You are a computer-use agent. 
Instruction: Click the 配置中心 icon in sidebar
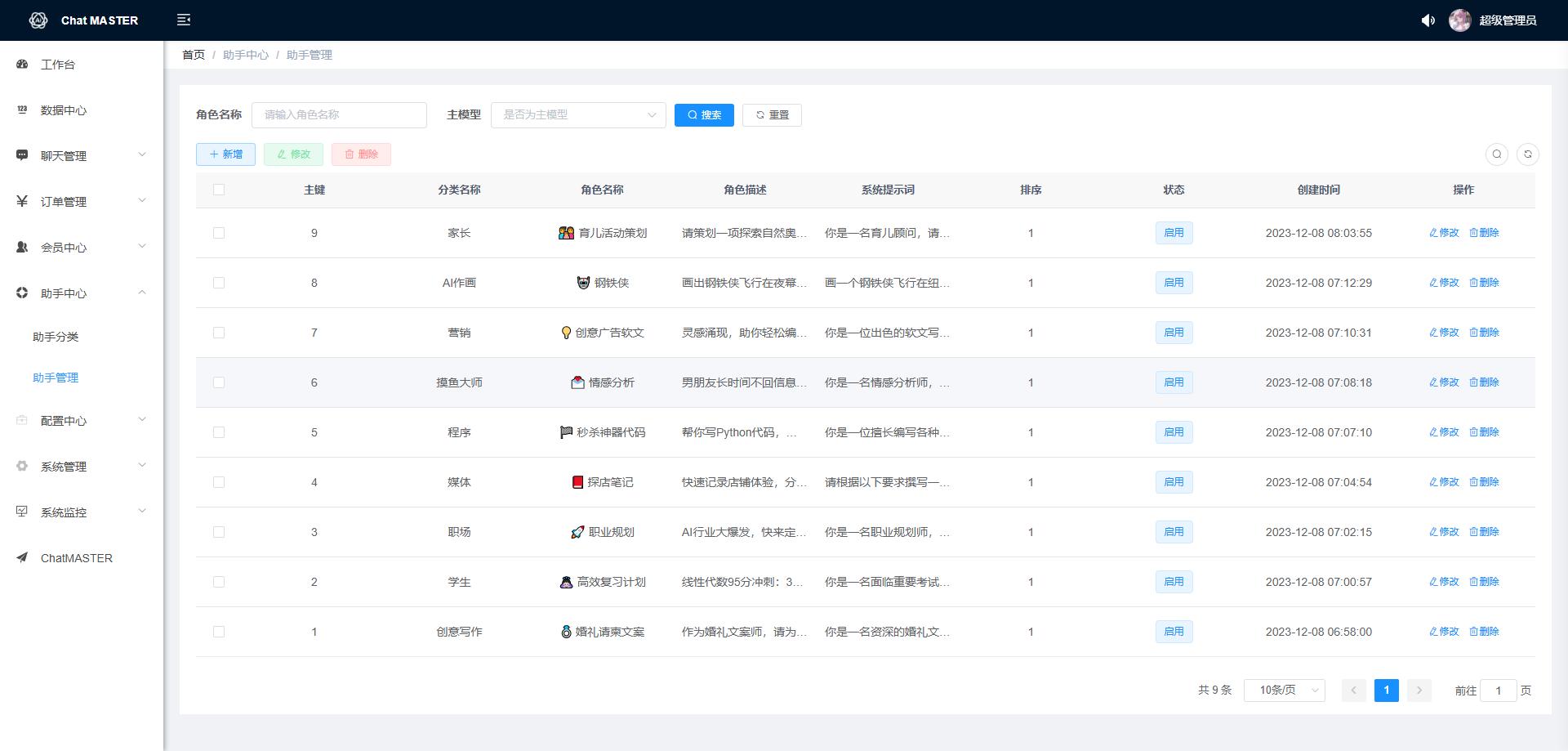[x=22, y=420]
